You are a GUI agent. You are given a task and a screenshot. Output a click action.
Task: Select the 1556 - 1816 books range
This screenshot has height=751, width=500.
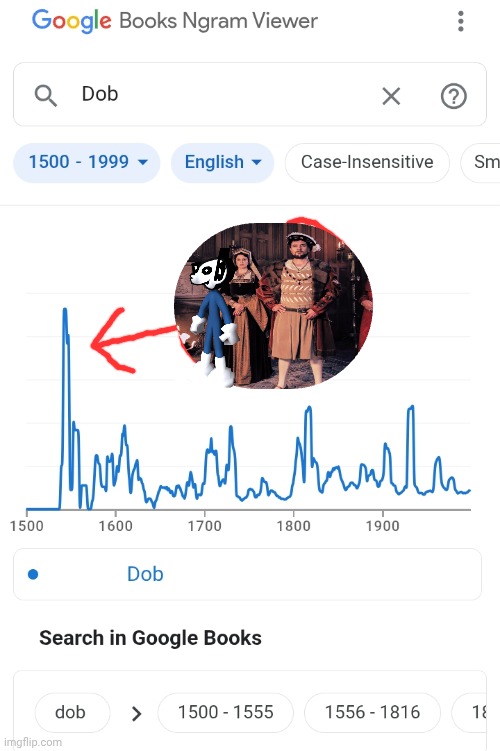point(372,713)
